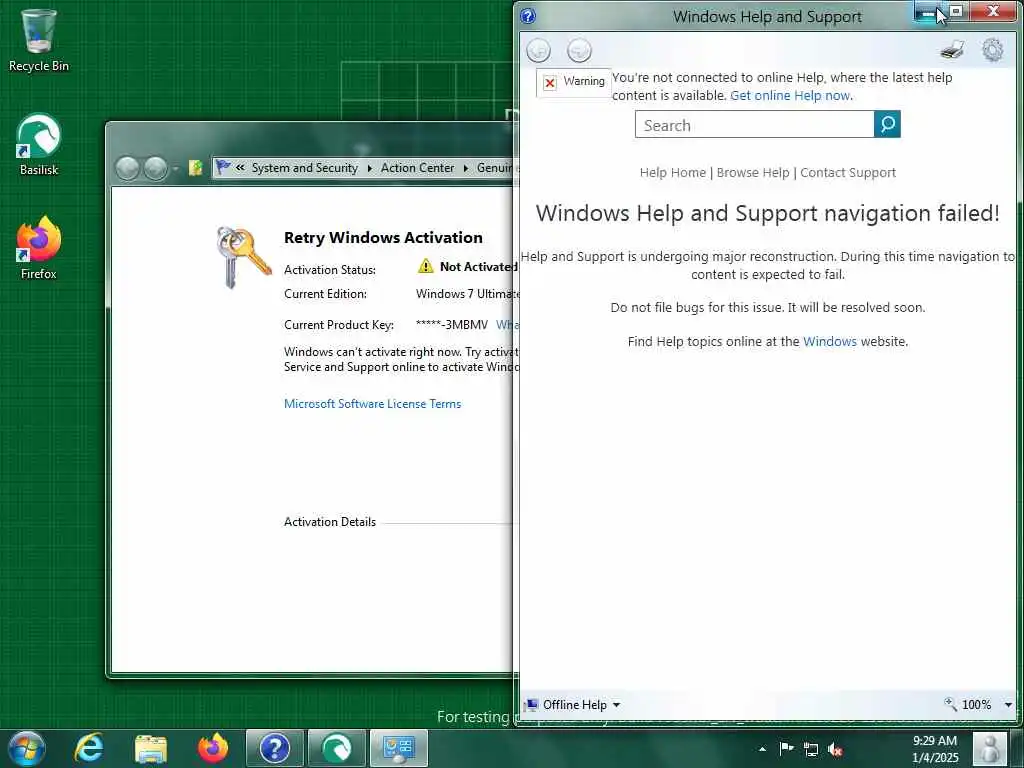This screenshot has height=768, width=1024.
Task: Open the 100% zoom level dropdown arrow
Action: point(1008,705)
